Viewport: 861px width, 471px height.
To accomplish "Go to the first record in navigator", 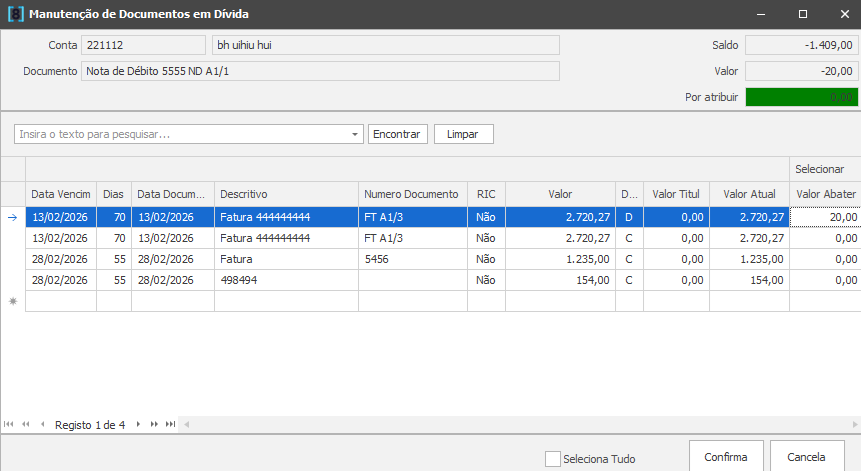I will tap(9, 424).
